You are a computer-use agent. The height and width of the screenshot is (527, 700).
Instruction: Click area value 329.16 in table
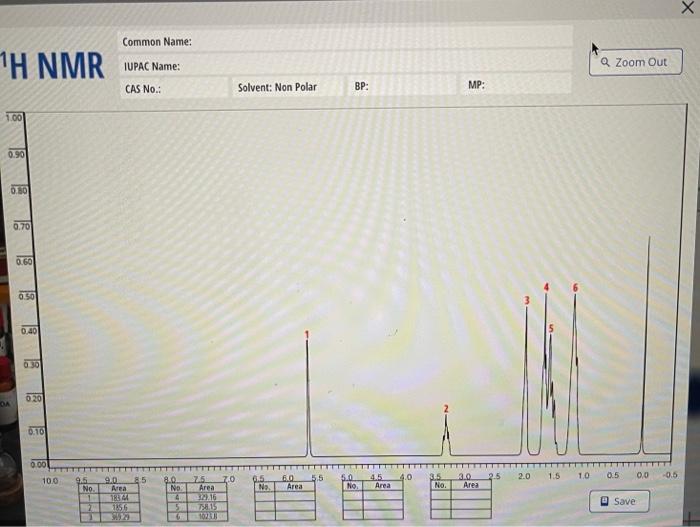[x=207, y=497]
